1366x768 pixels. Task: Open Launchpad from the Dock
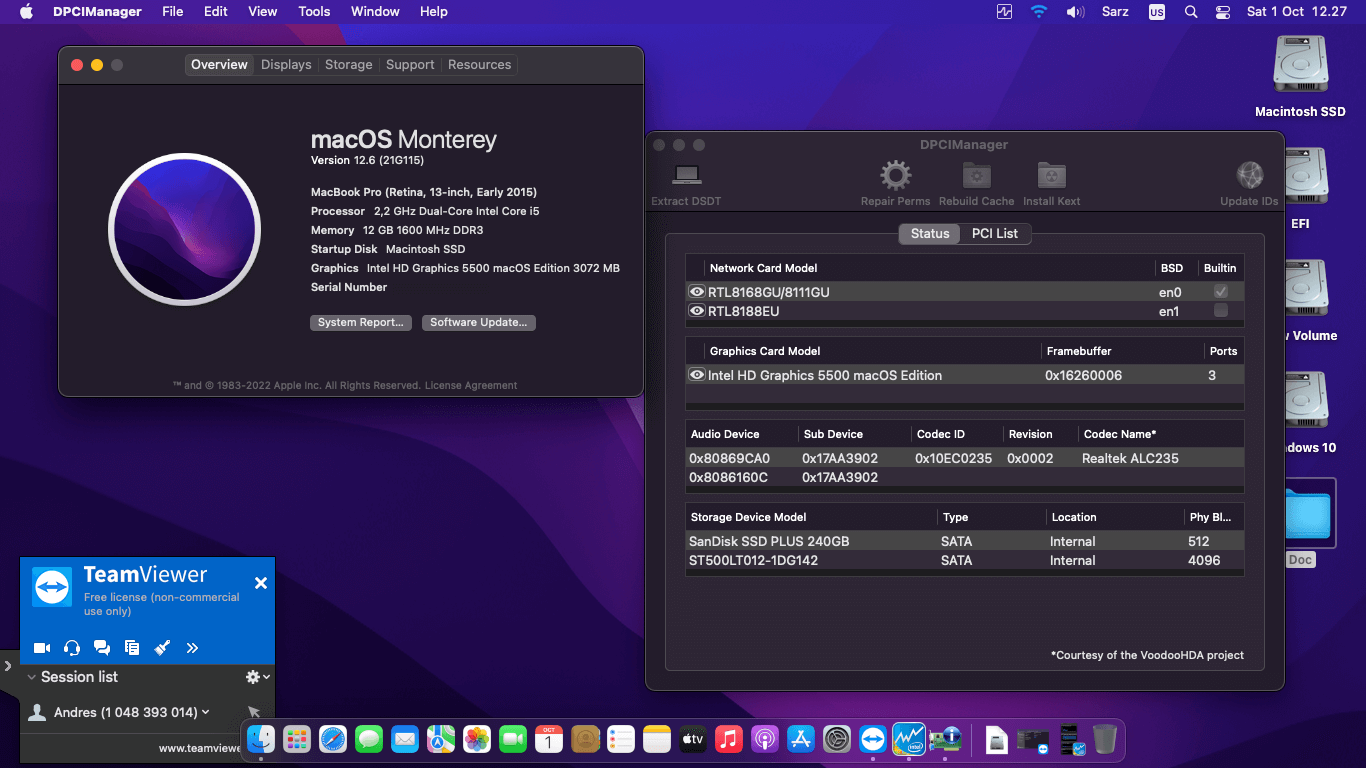[297, 739]
